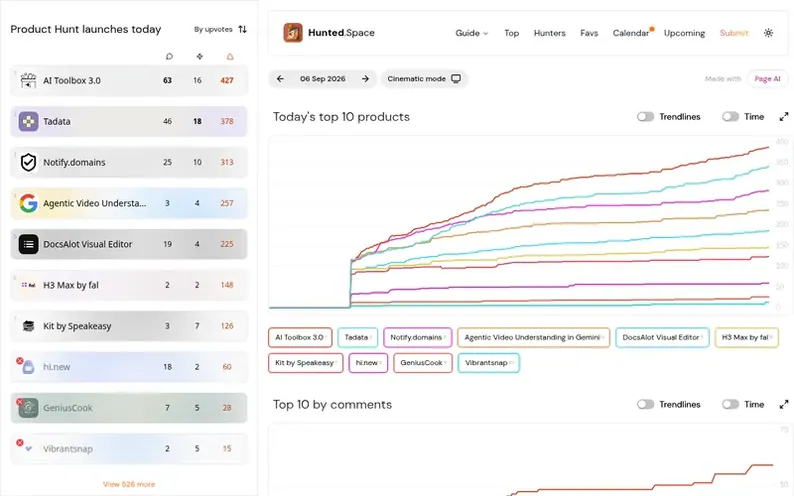Click AI Toolbox 3.0 upvote count 427
794x496 pixels.
[227, 80]
